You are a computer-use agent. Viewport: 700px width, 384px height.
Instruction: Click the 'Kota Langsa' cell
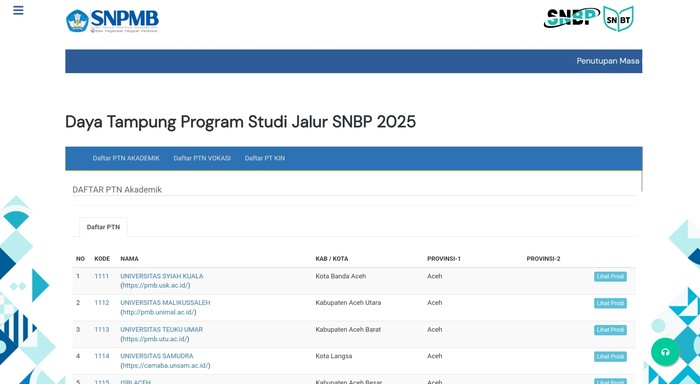333,356
